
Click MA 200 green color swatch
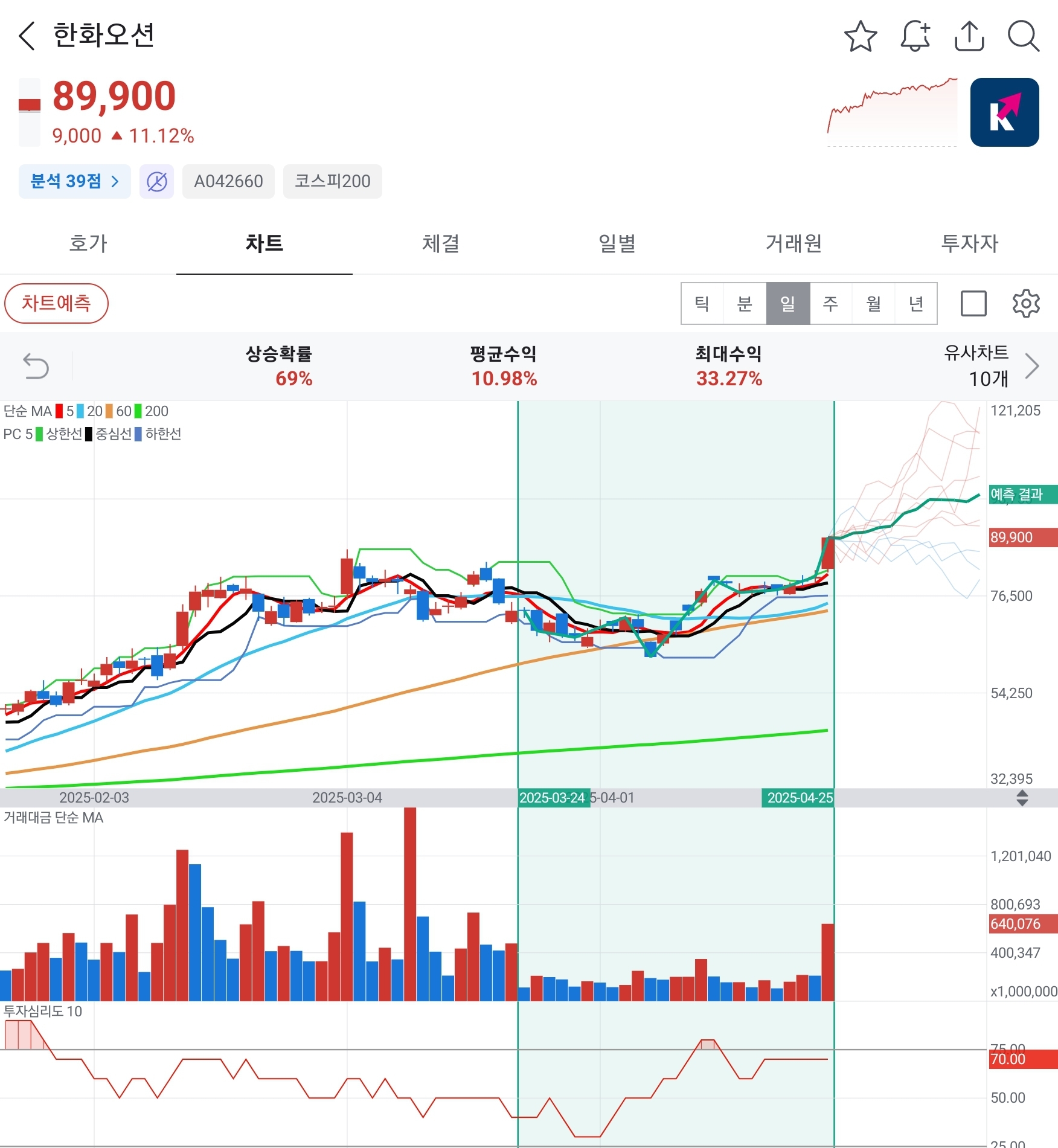(x=138, y=411)
